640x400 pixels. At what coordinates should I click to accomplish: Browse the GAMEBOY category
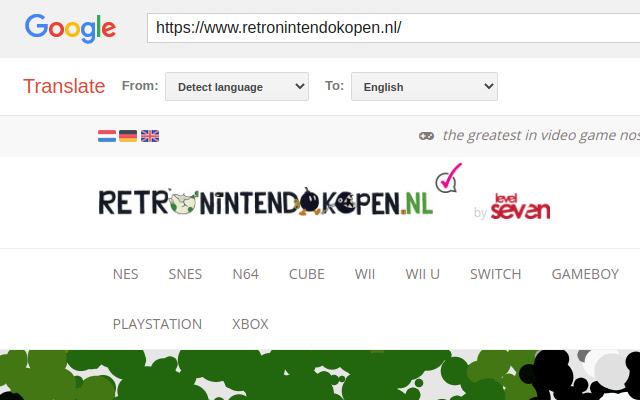coord(585,274)
